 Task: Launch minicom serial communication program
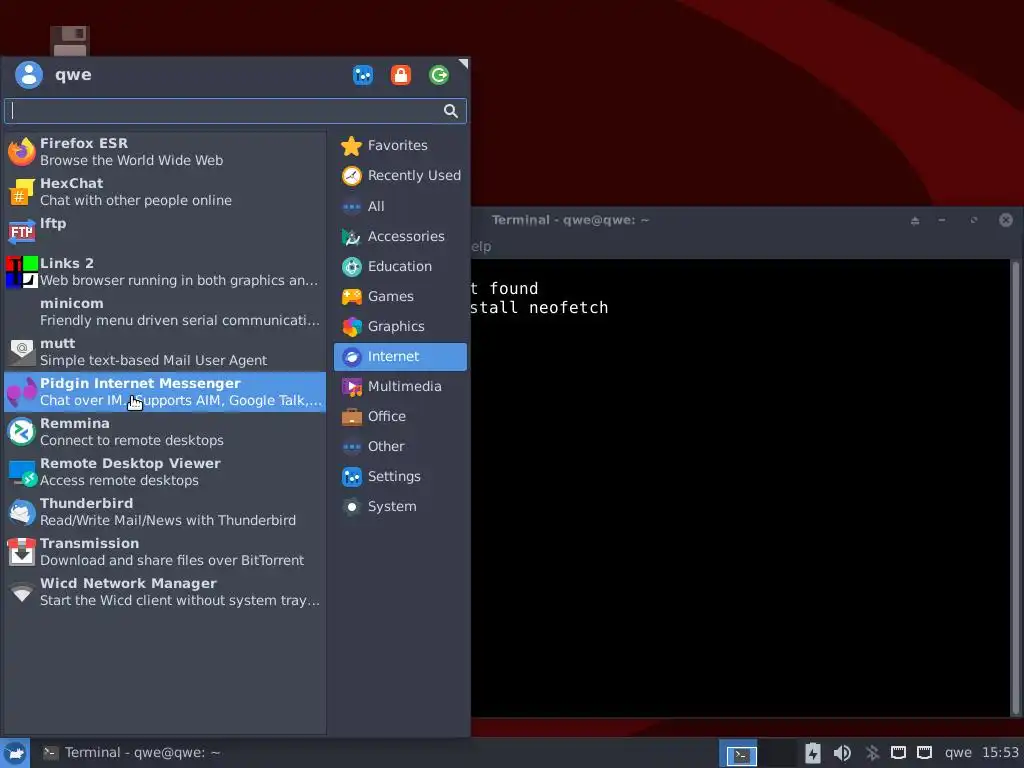click(165, 312)
